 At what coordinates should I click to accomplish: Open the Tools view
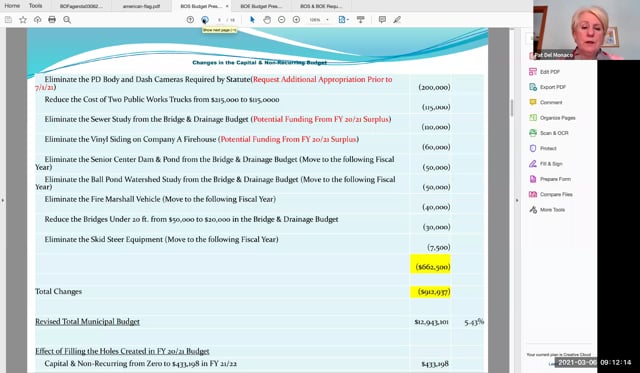click(x=36, y=6)
